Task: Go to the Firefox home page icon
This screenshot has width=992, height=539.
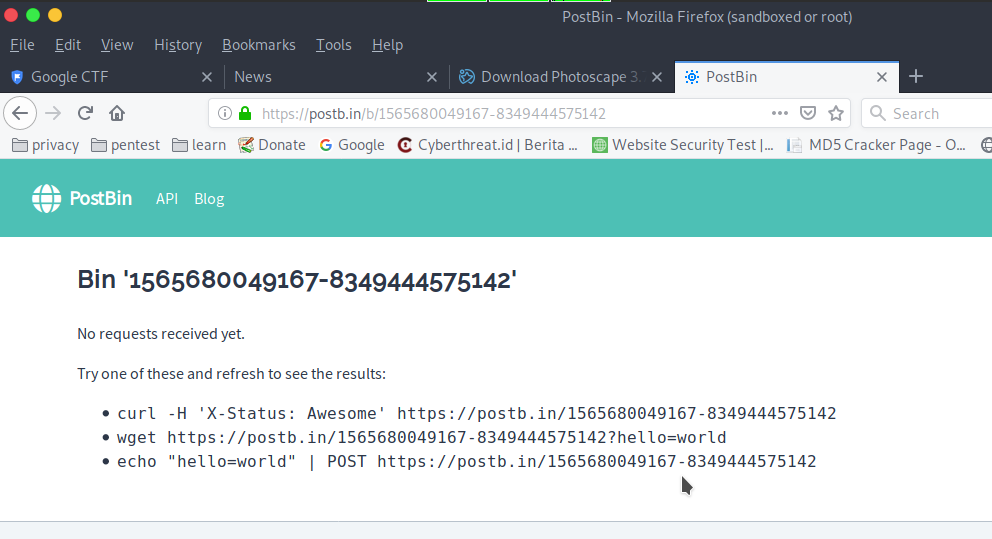Action: tap(117, 113)
